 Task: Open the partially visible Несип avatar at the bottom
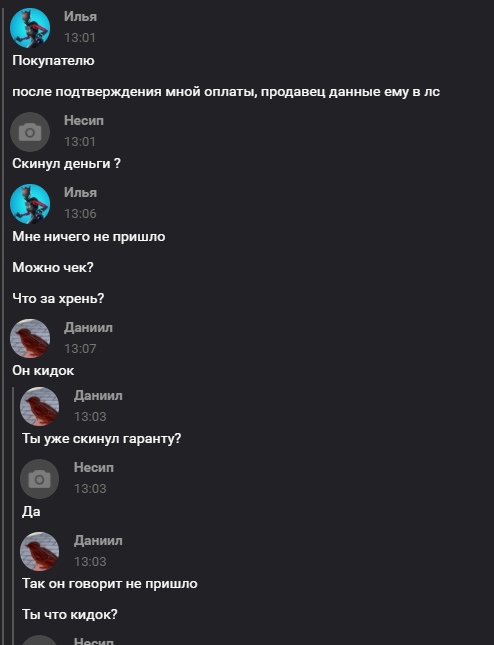pos(39,640)
